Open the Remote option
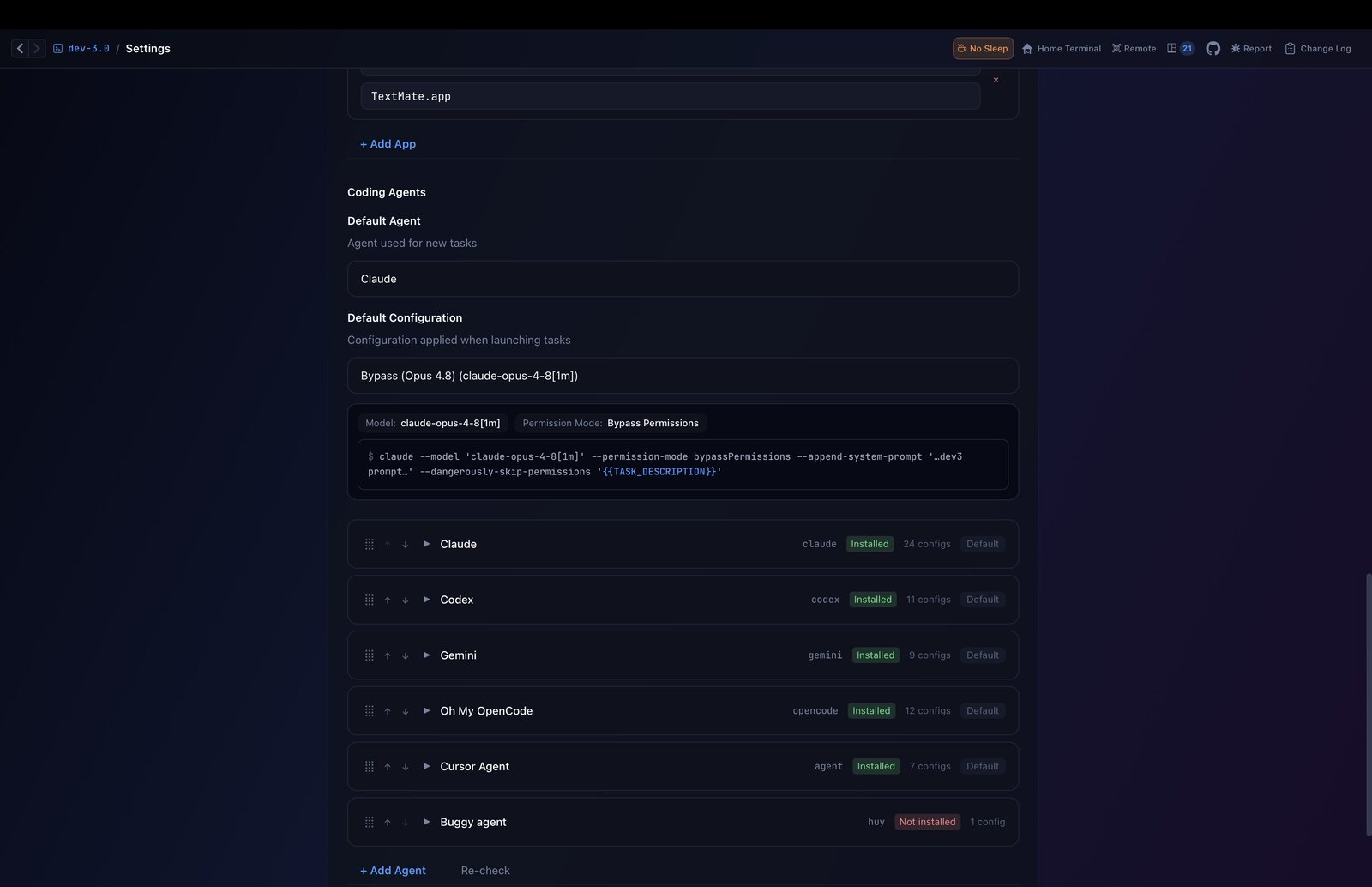 [x=1134, y=49]
